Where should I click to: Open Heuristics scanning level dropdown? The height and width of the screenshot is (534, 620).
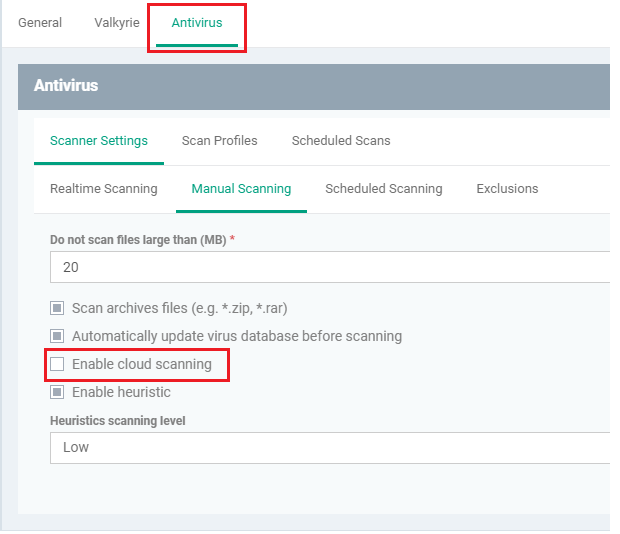point(330,448)
